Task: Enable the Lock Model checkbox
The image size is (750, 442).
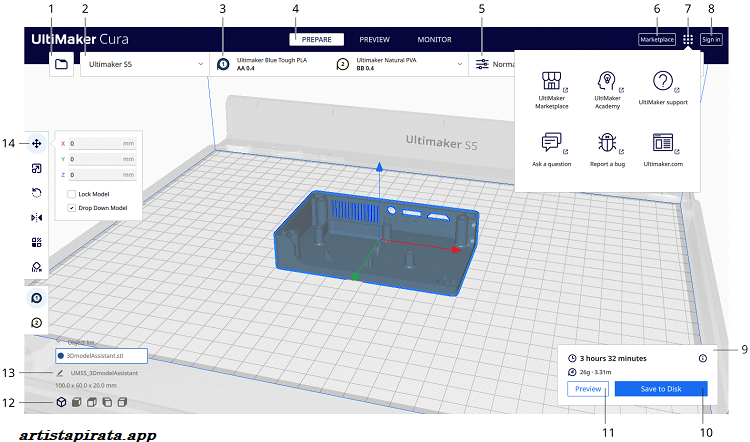Action: tap(72, 194)
